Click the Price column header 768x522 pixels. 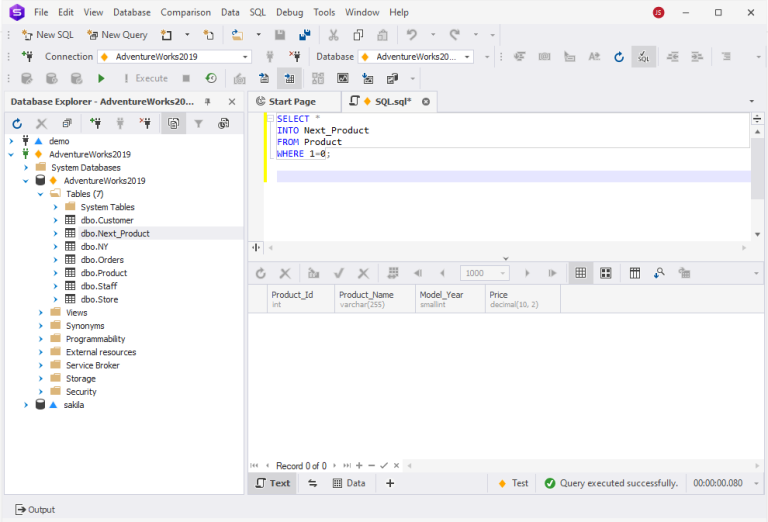coord(523,299)
